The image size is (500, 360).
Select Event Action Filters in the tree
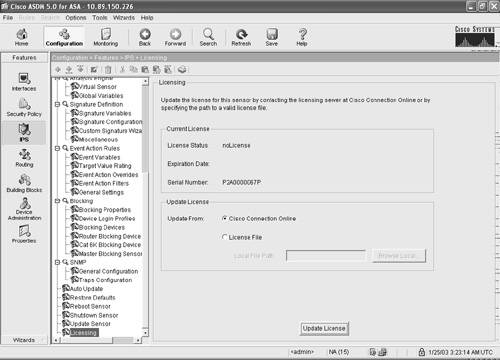[100, 183]
